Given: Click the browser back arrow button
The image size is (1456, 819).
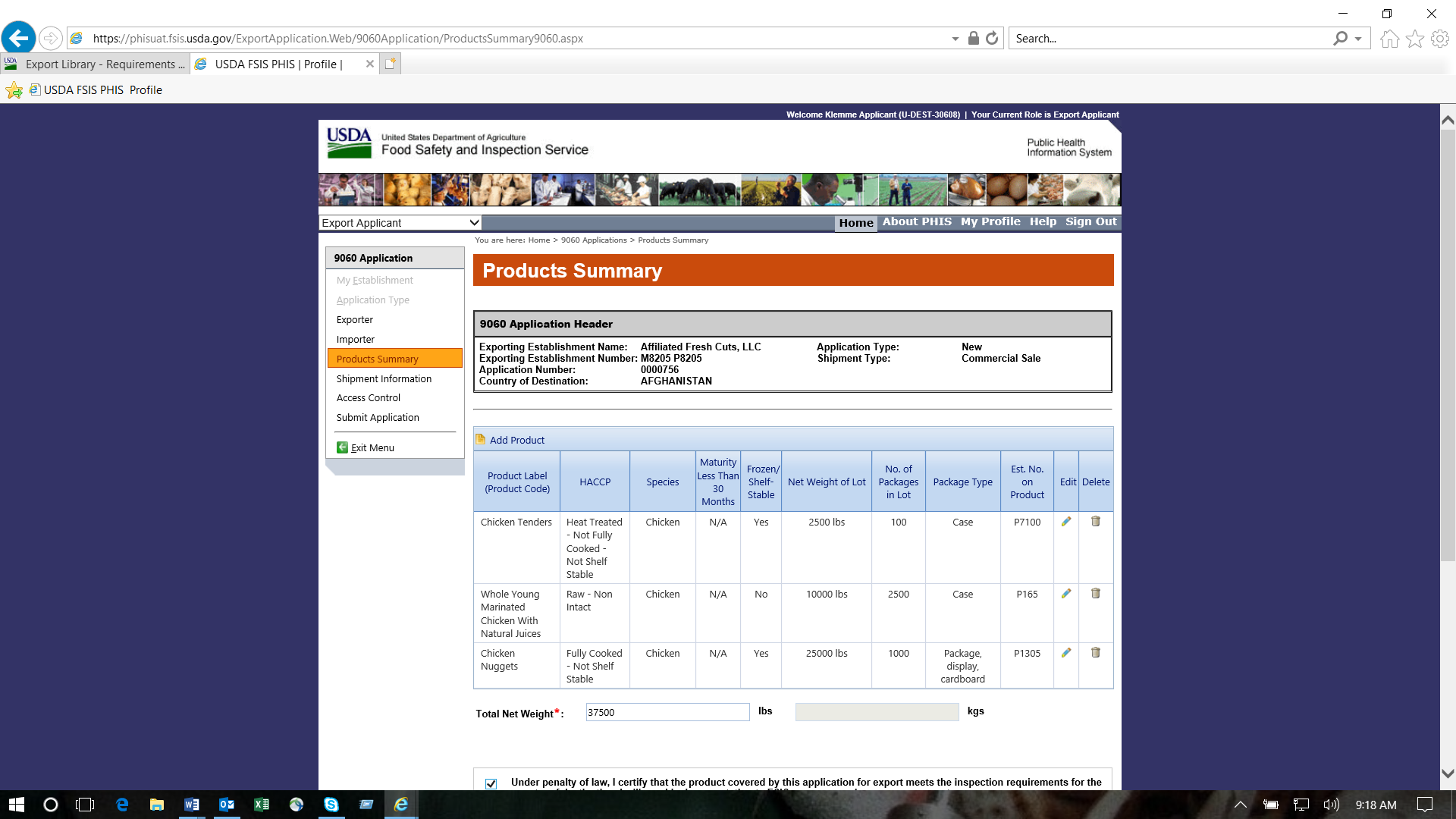Looking at the screenshot, I should 19,37.
